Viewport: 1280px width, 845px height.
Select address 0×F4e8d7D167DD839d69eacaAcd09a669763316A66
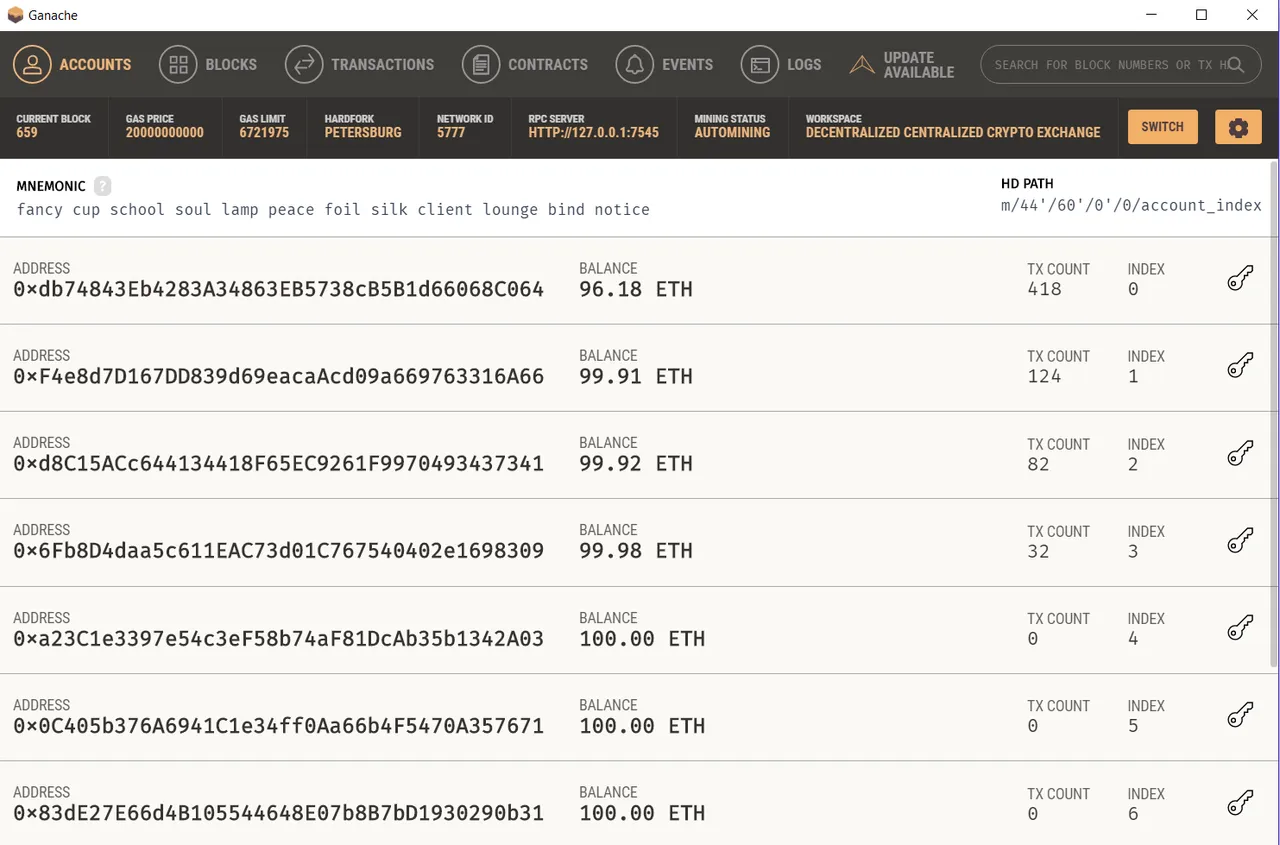279,377
